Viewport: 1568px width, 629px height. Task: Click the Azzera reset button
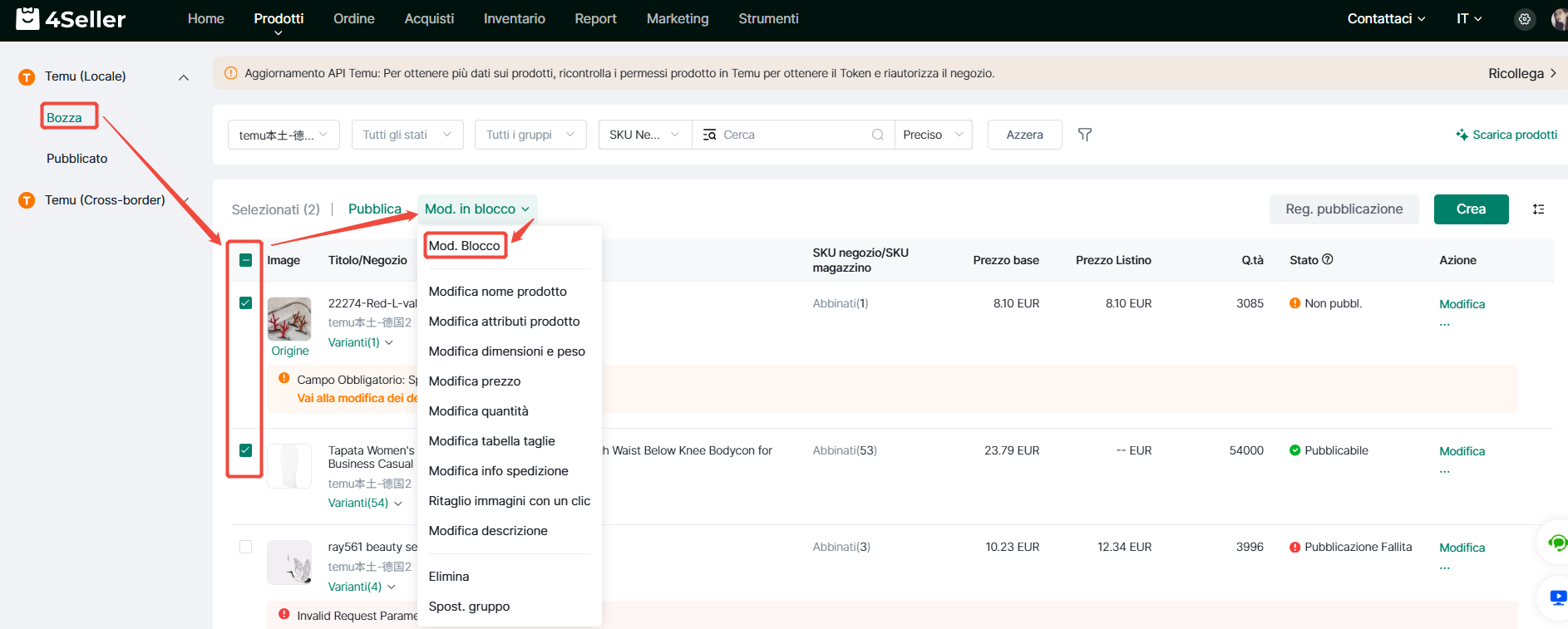(1025, 135)
